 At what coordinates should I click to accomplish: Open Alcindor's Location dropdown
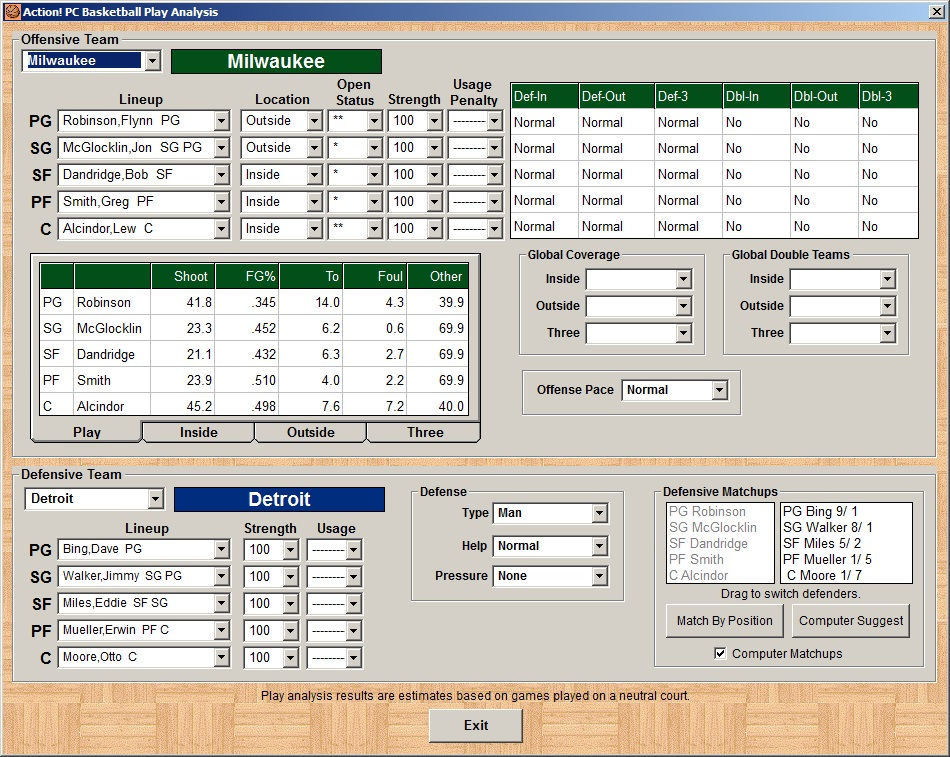[x=314, y=229]
